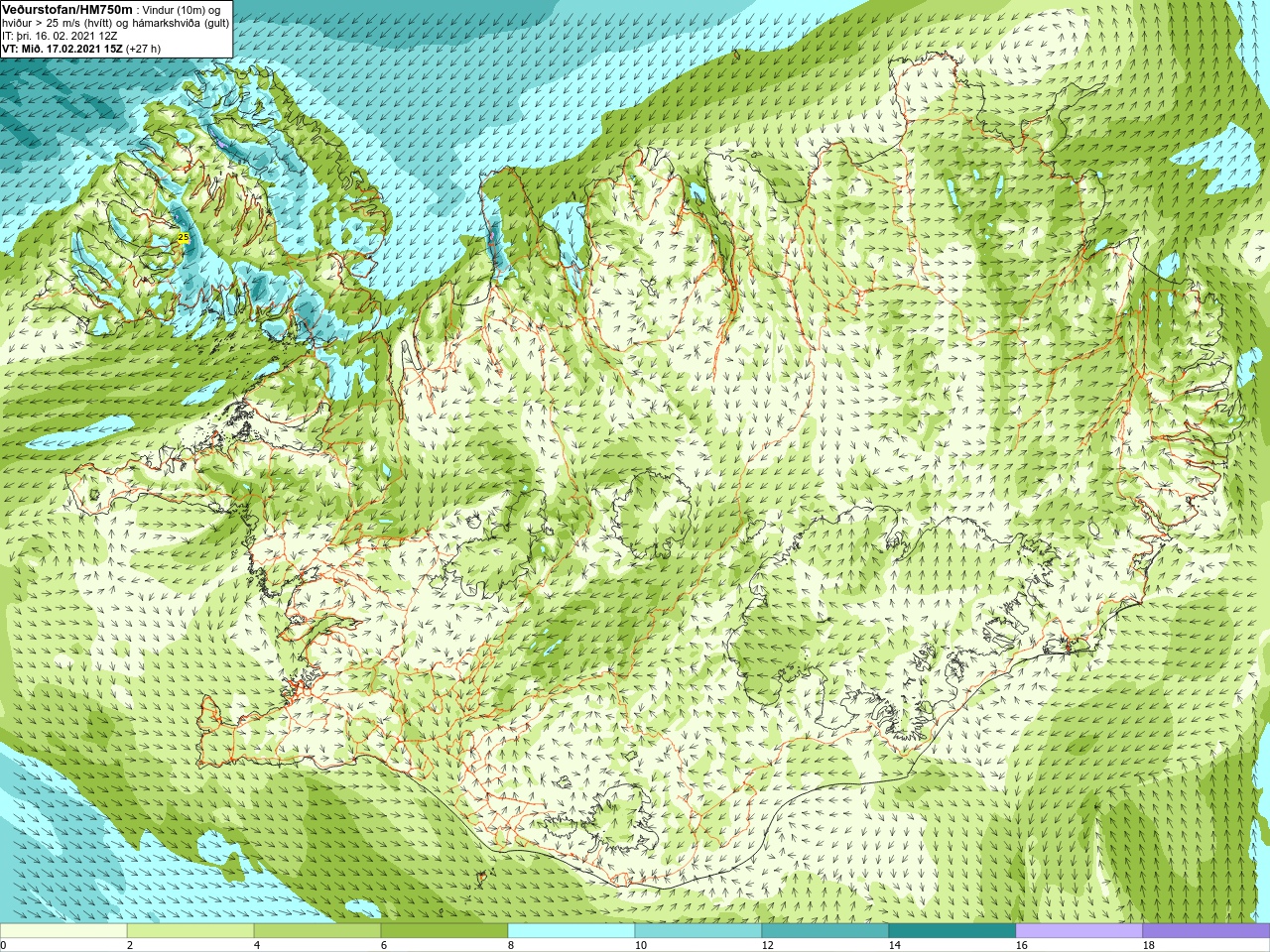Click the 10–12 m/s turquoise legend swatch
This screenshot has height=952, width=1270.
click(698, 931)
